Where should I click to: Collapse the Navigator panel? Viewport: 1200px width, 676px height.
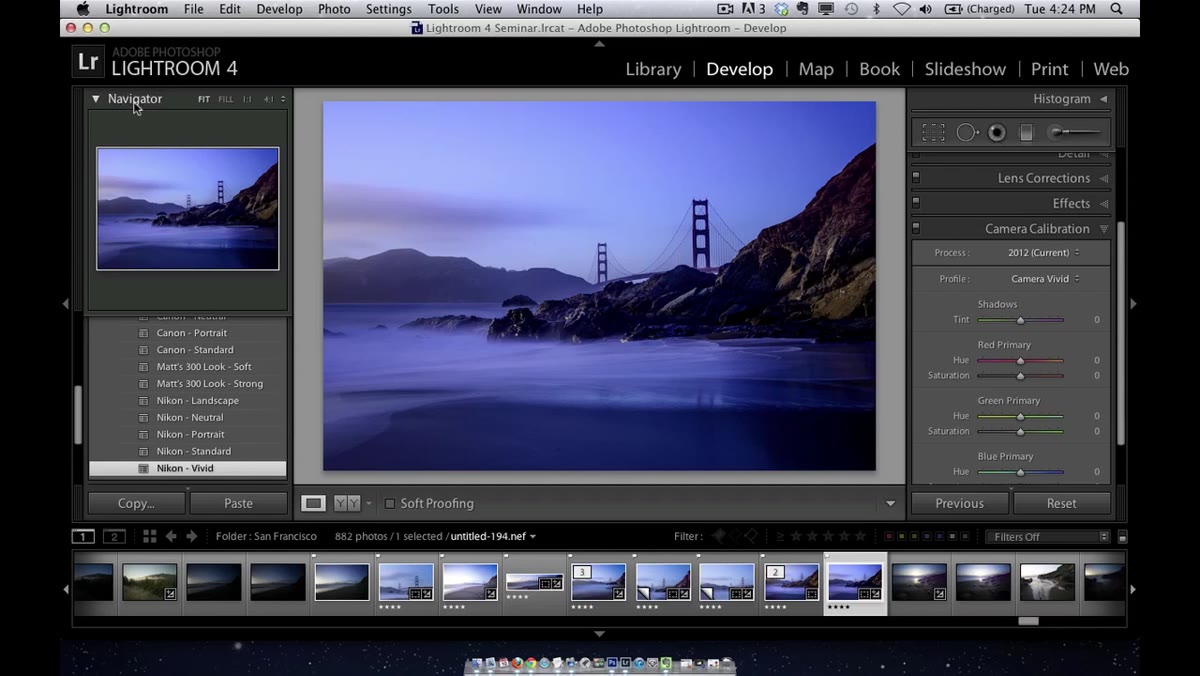pos(96,99)
